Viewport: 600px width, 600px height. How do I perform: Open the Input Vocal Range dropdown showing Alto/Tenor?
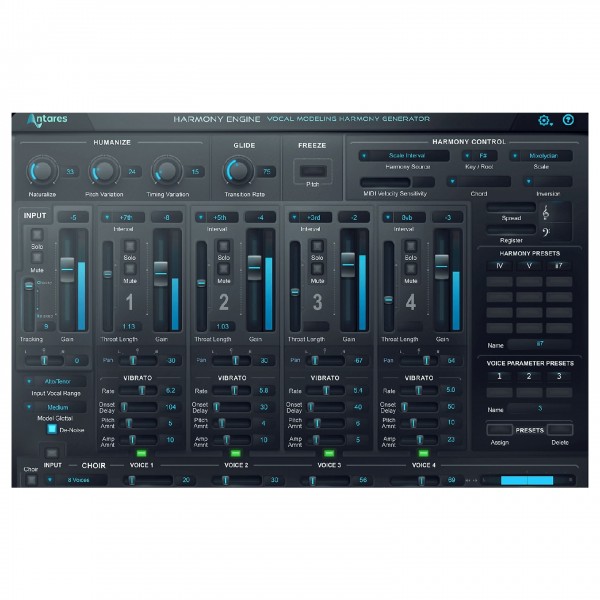click(x=55, y=382)
